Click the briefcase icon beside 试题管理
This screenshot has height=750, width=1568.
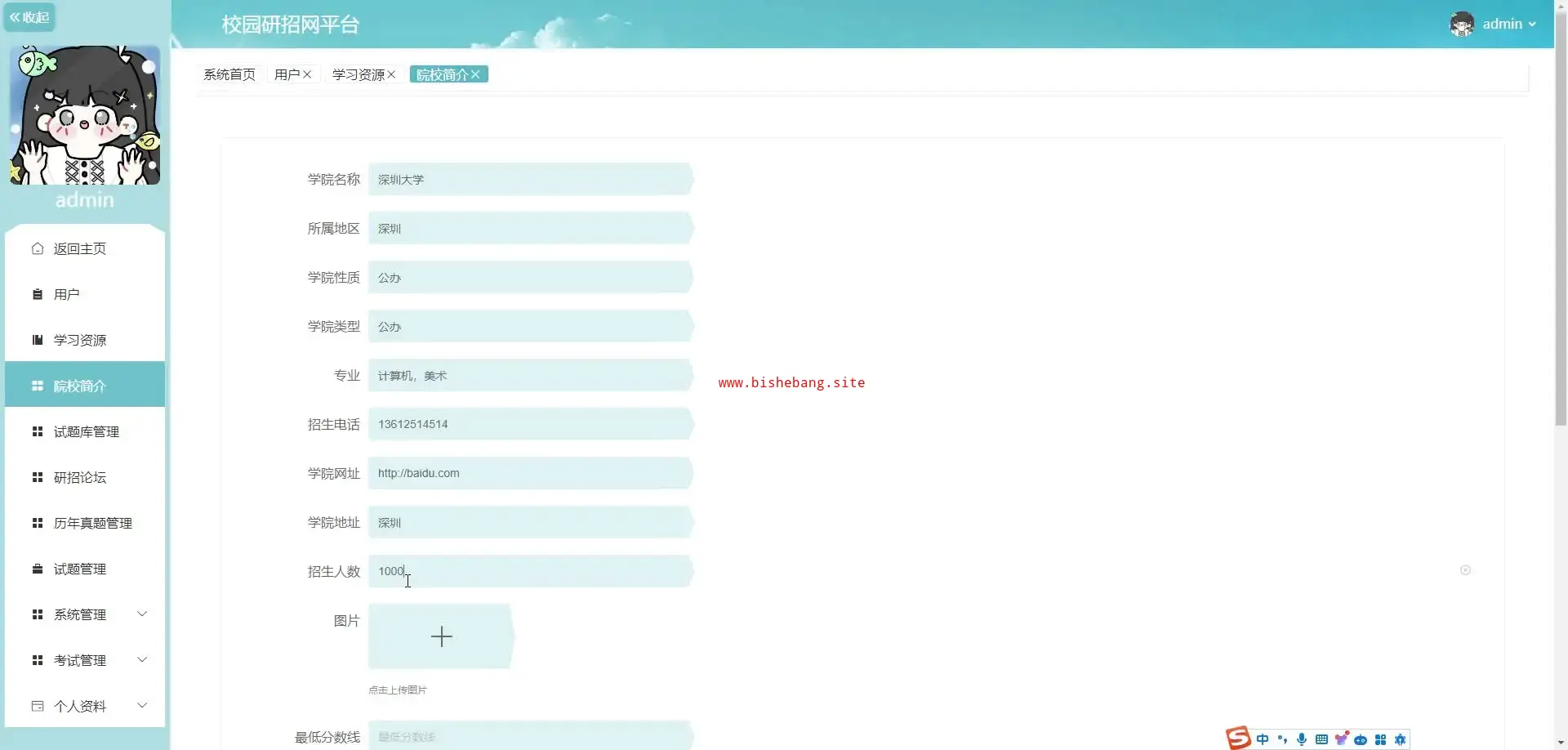pos(38,569)
